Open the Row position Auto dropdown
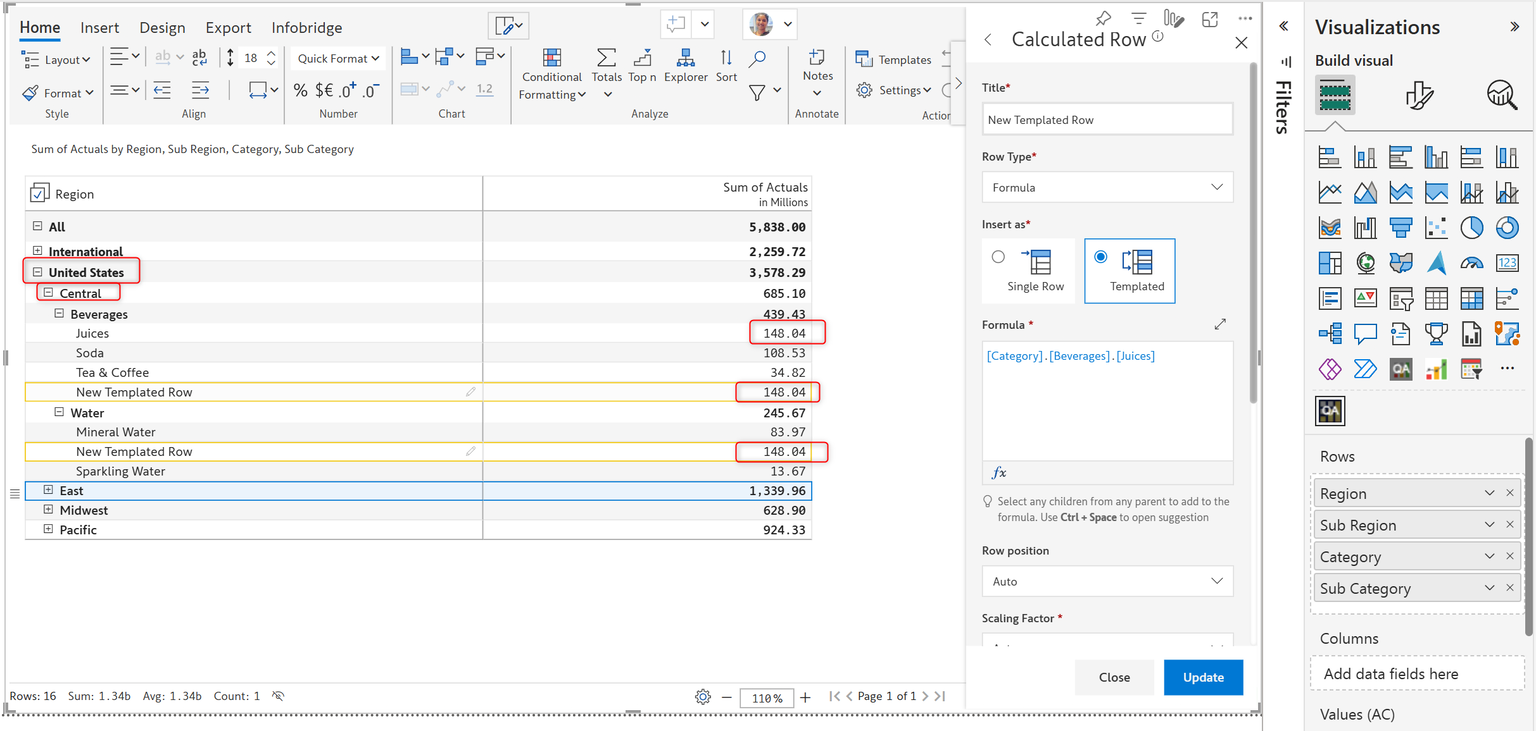 [1107, 581]
